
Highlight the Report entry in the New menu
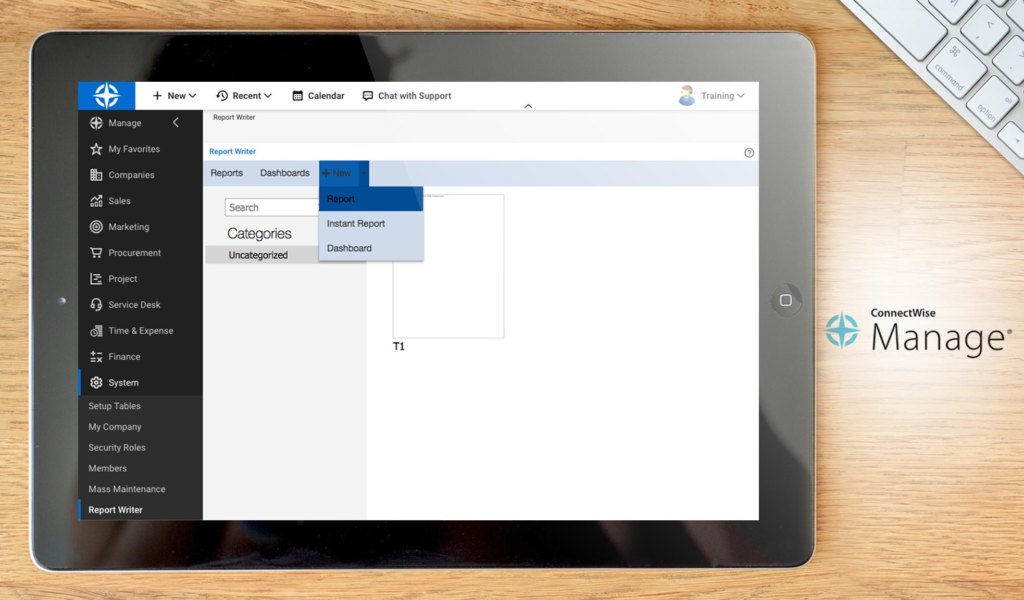[341, 198]
